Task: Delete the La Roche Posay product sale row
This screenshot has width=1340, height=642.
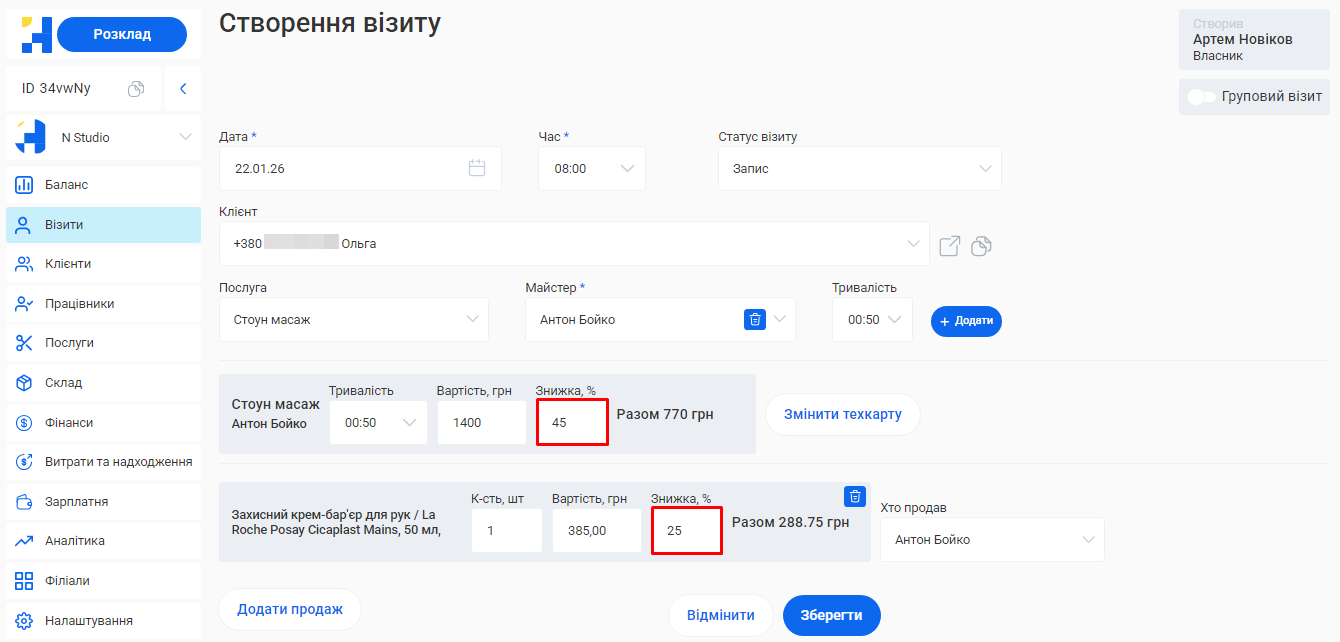Action: click(x=855, y=496)
